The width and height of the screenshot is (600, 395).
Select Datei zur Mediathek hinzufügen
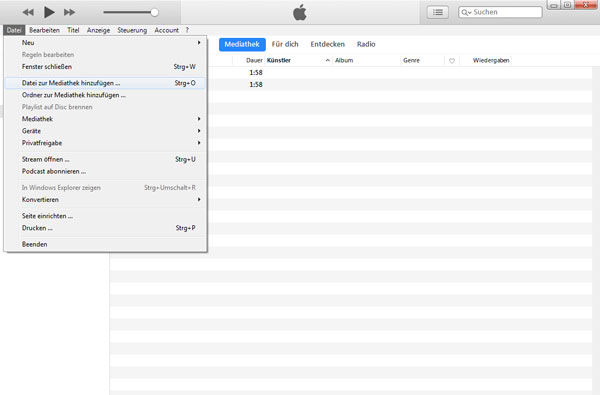(105, 83)
